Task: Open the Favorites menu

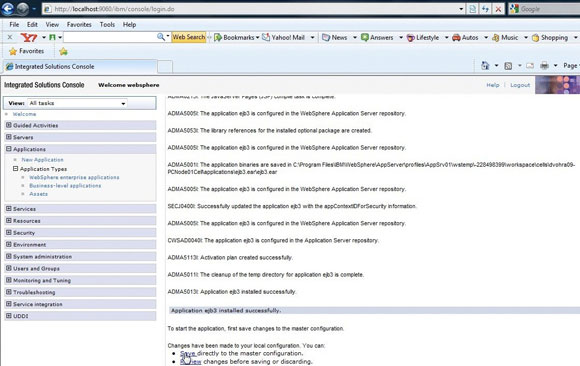Action: click(79, 24)
